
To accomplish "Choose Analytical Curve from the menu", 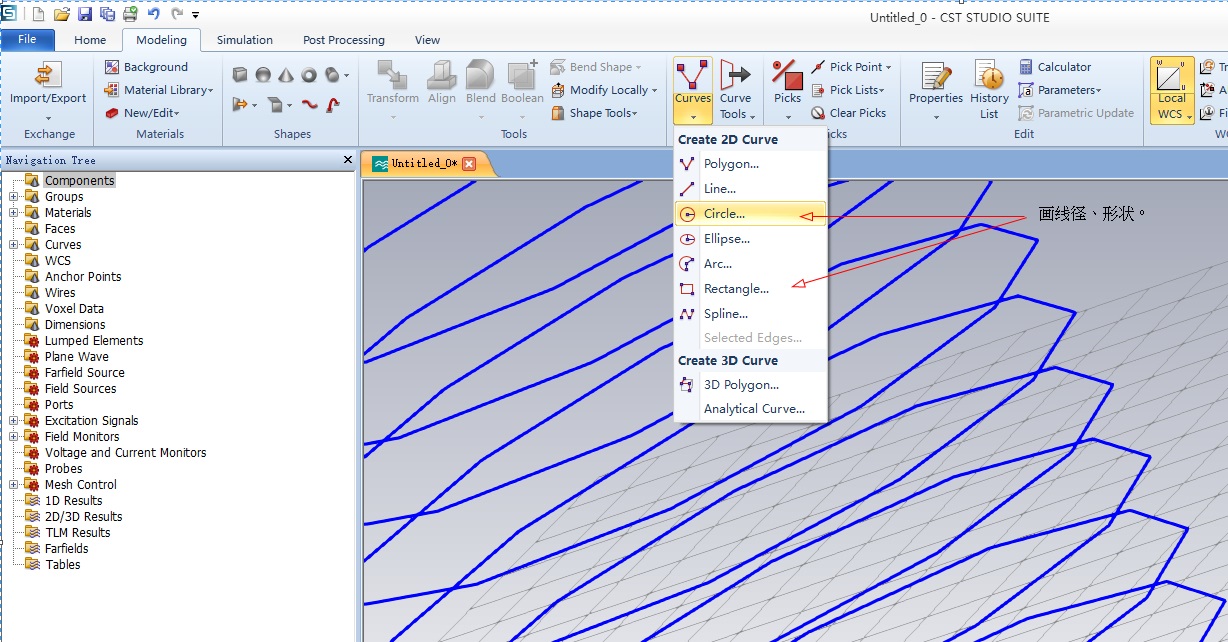I will point(751,409).
